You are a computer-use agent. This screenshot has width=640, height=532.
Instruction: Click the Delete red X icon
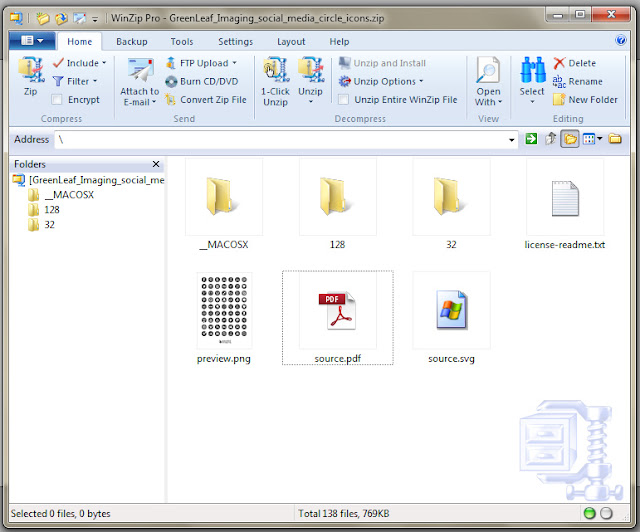(559, 63)
